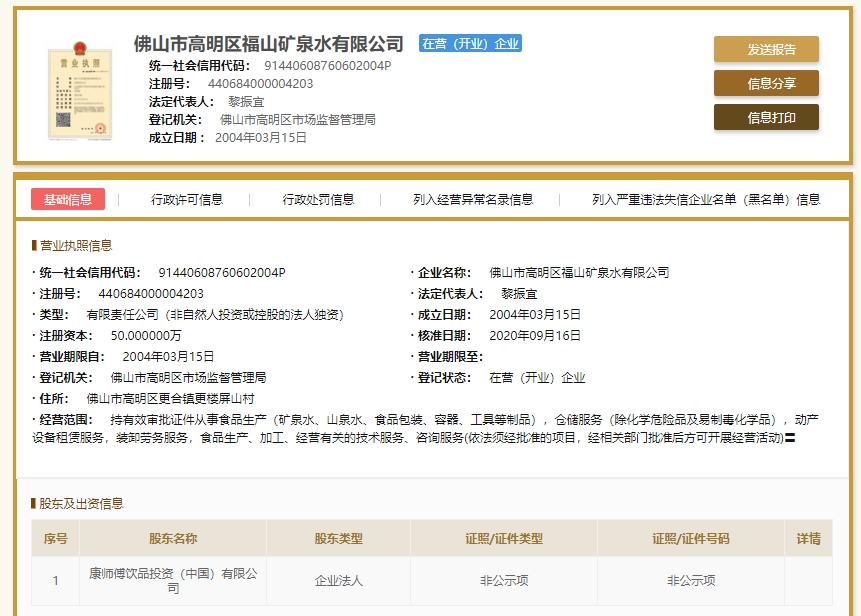Viewport: 861px width, 616px height.
Task: Click the 信息分享 button
Action: coord(766,83)
